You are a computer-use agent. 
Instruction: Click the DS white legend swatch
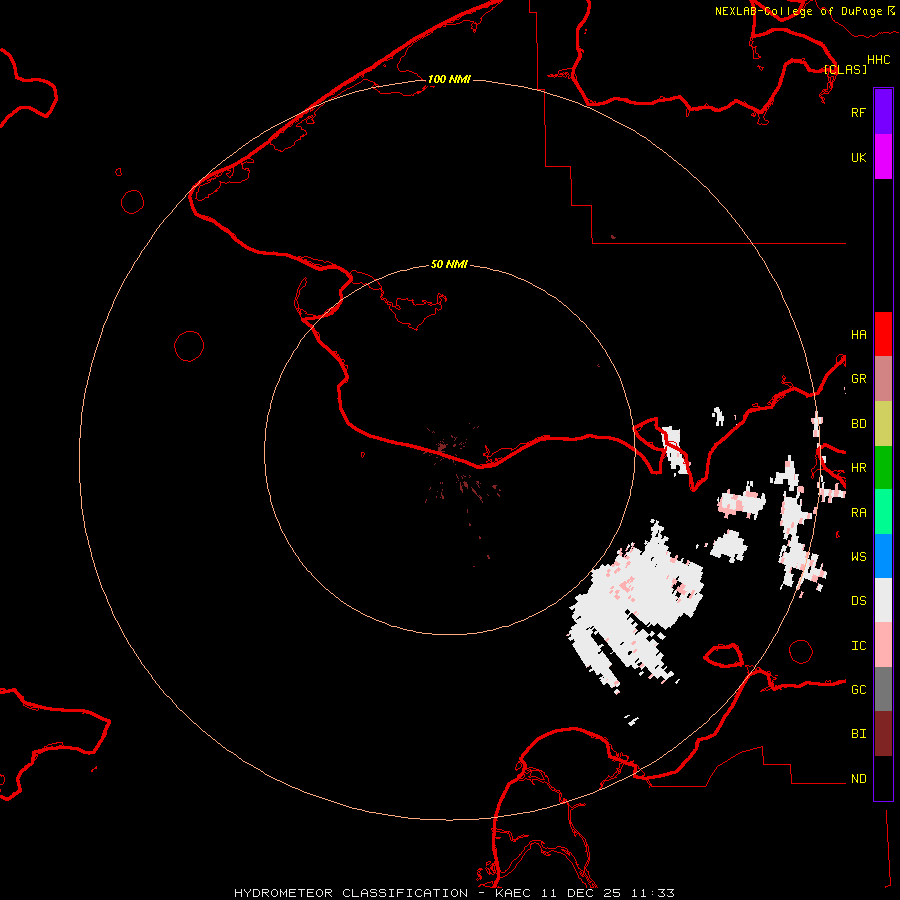tap(883, 600)
